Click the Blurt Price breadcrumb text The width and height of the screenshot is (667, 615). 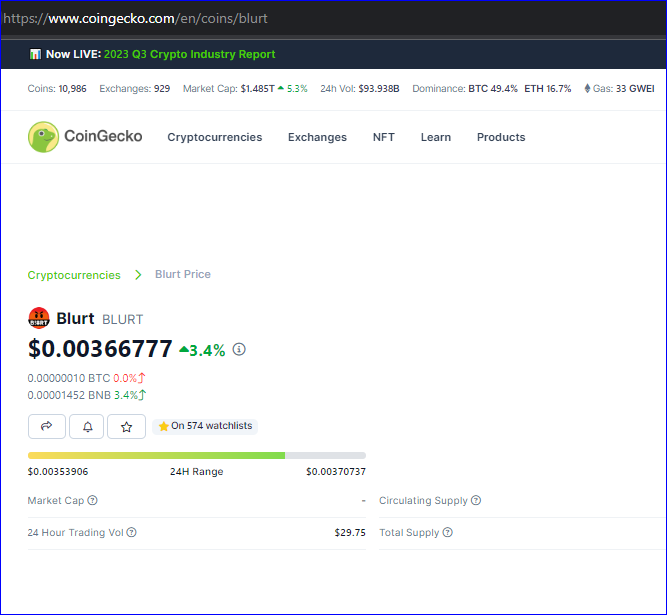pos(183,274)
